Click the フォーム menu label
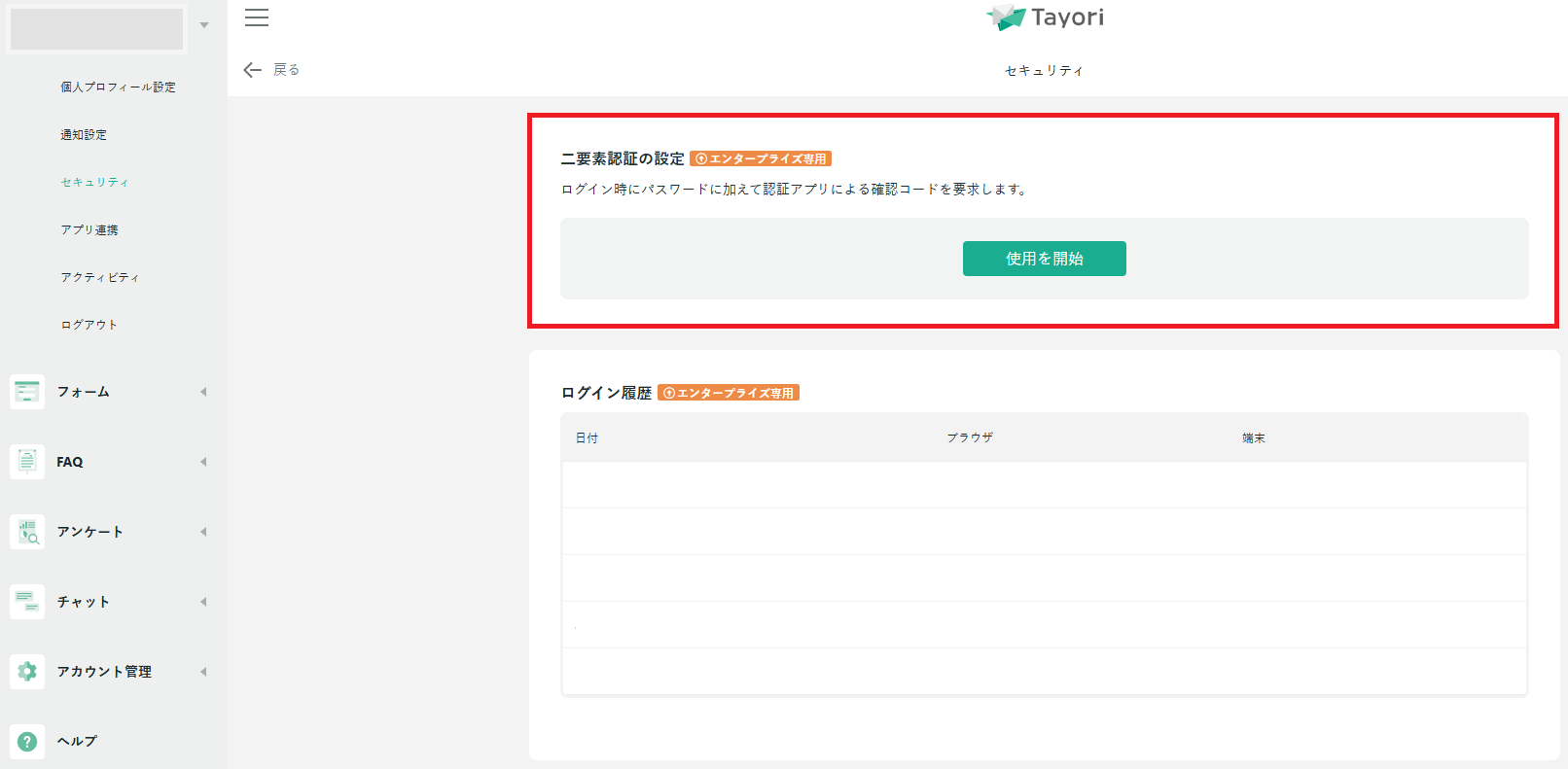 [84, 392]
